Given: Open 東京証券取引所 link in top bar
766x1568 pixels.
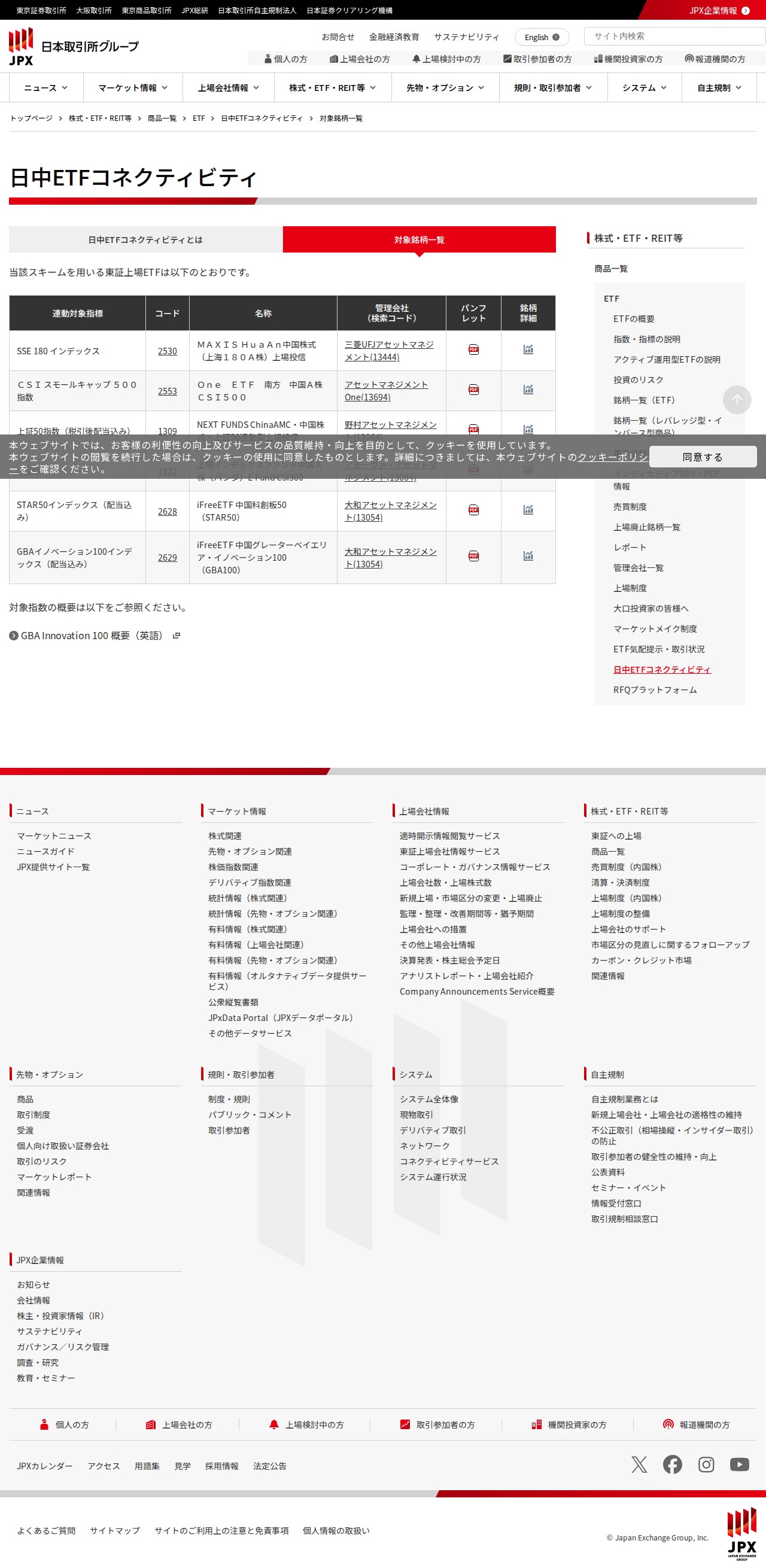Looking at the screenshot, I should pos(41,10).
